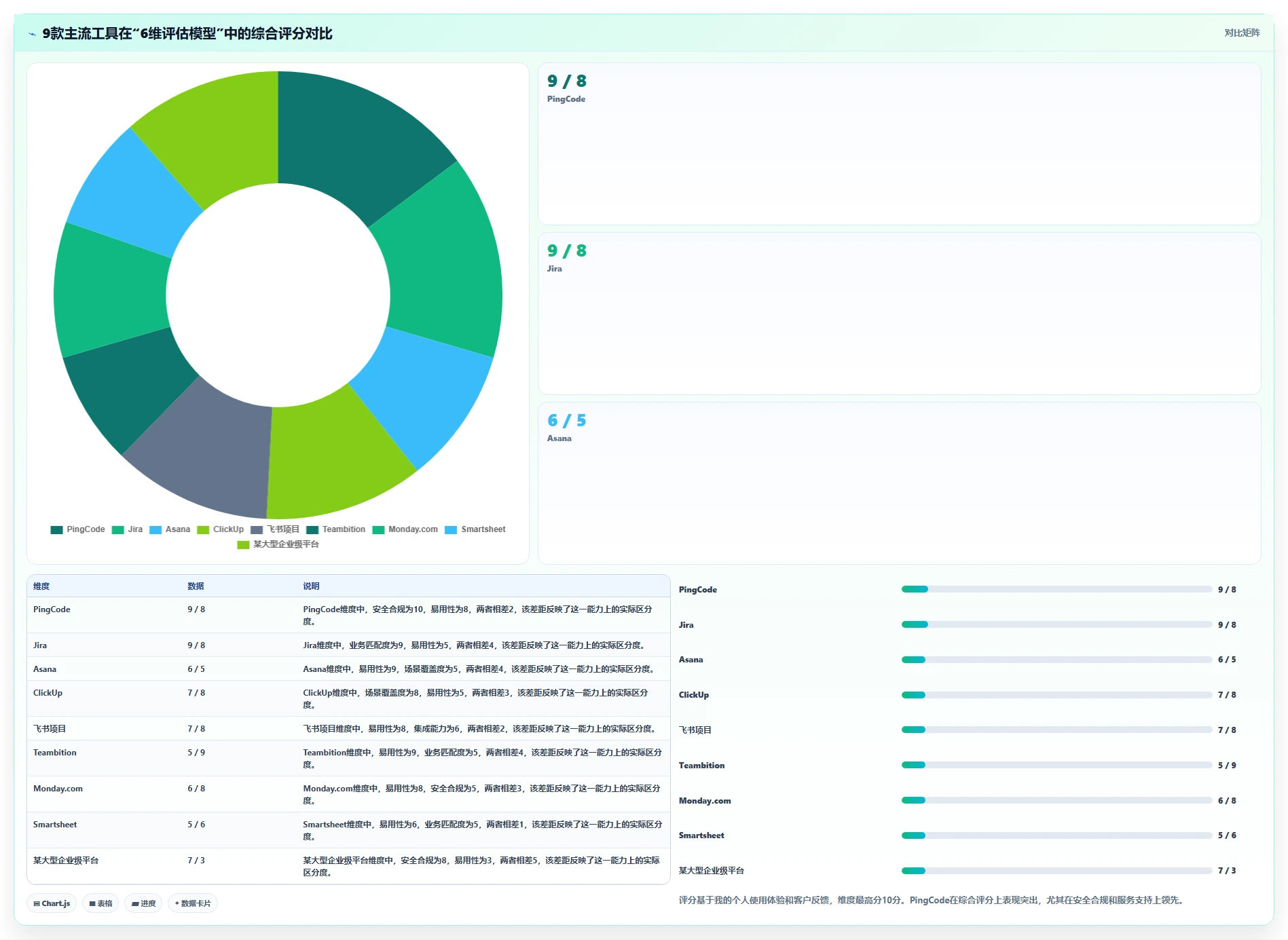Click the PingCode progress bar
Image resolution: width=1288 pixels, height=940 pixels.
[1056, 589]
